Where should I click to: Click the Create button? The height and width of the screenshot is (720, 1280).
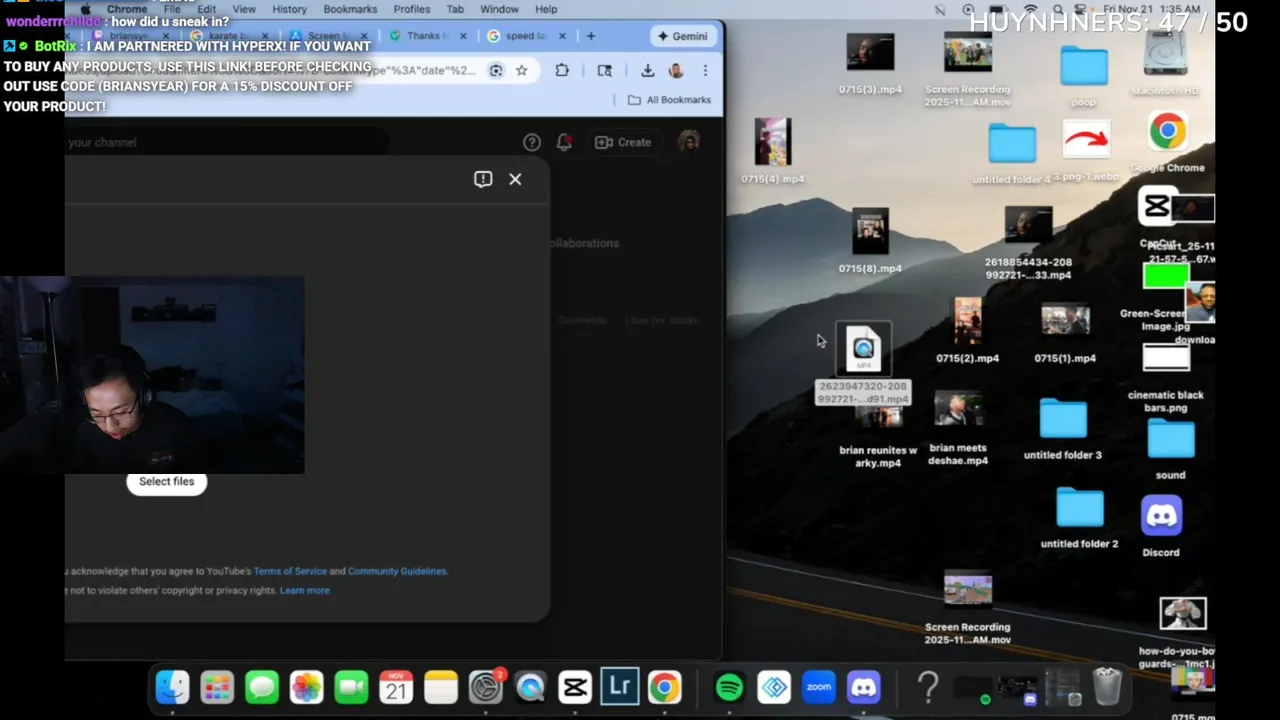623,142
